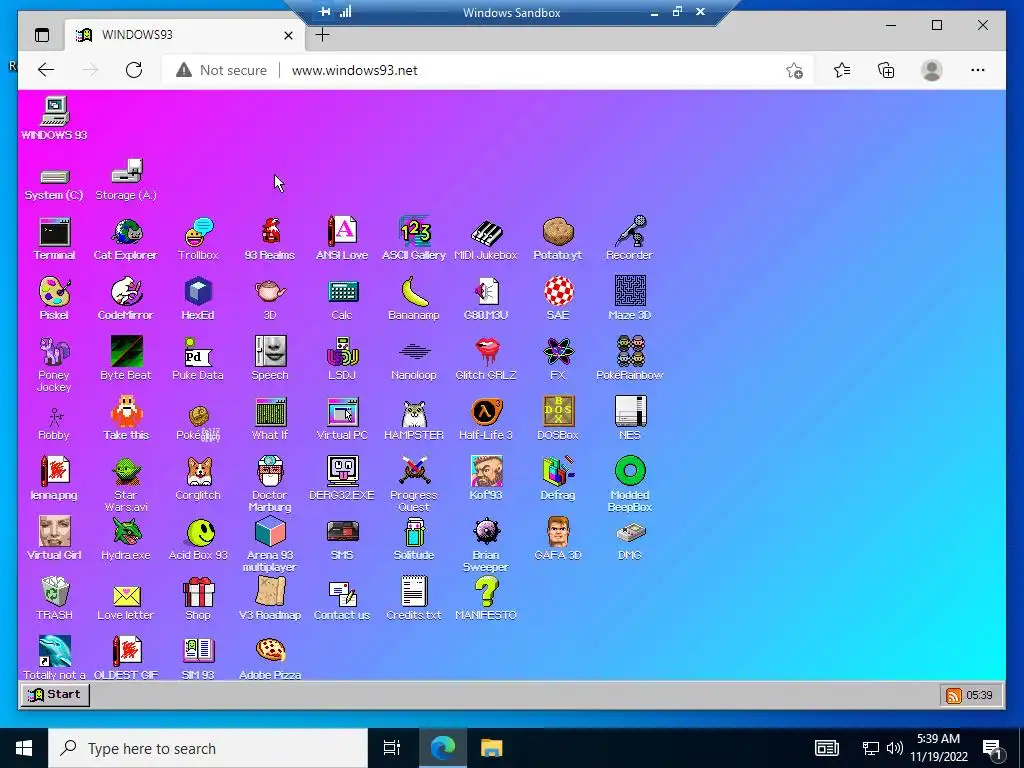Launch Adobe Pizza icon
Viewport: 1024px width, 768px height.
click(270, 658)
